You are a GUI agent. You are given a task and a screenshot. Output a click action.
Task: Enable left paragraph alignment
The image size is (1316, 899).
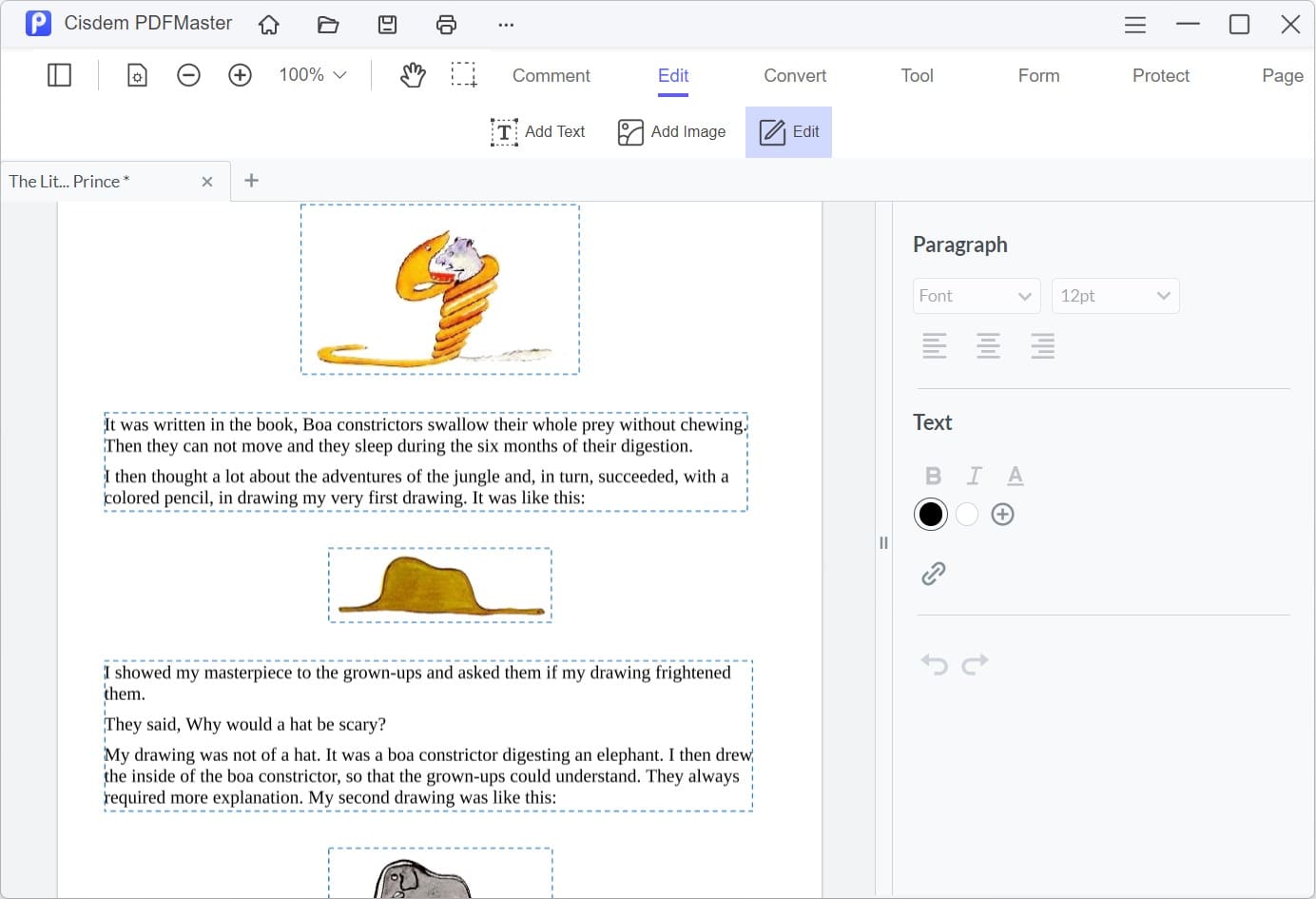click(934, 345)
